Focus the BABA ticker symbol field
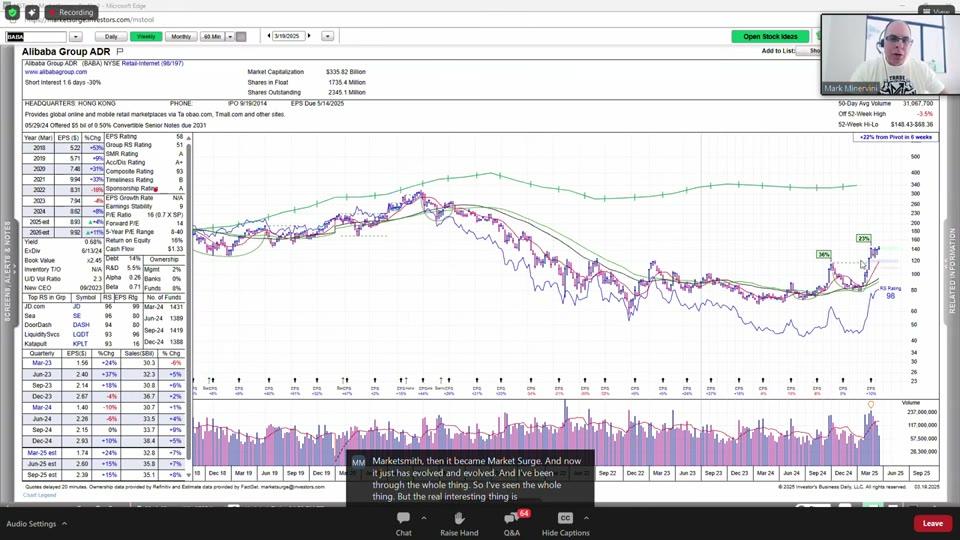 36,37
